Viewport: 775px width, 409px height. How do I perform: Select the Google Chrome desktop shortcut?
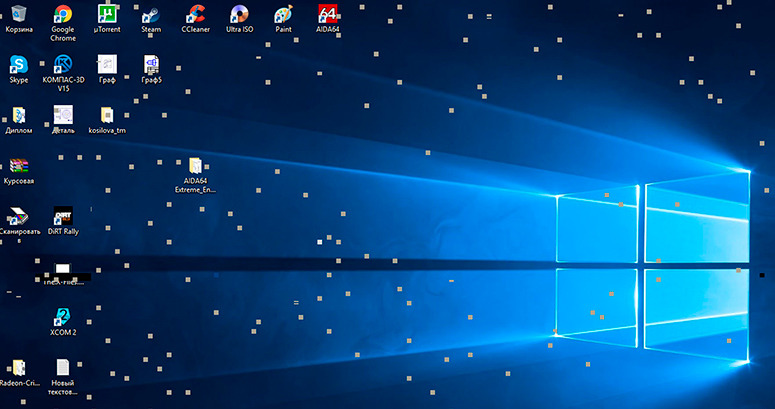pyautogui.click(x=63, y=15)
